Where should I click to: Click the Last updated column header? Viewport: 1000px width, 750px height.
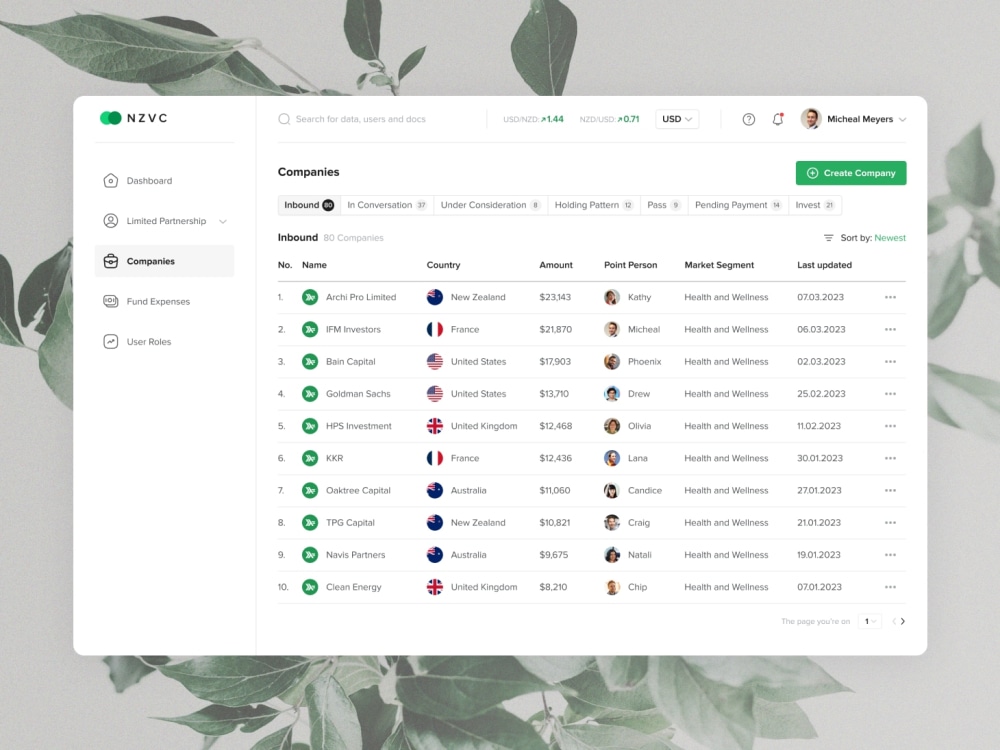[x=824, y=265]
